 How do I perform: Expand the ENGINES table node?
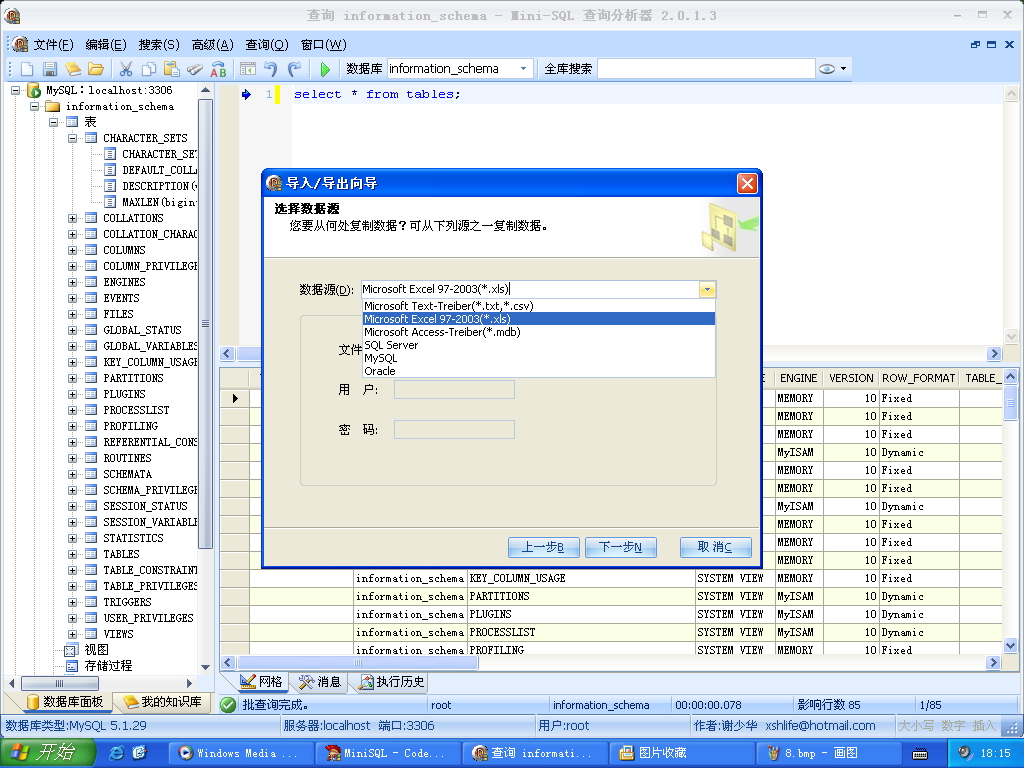click(72, 282)
